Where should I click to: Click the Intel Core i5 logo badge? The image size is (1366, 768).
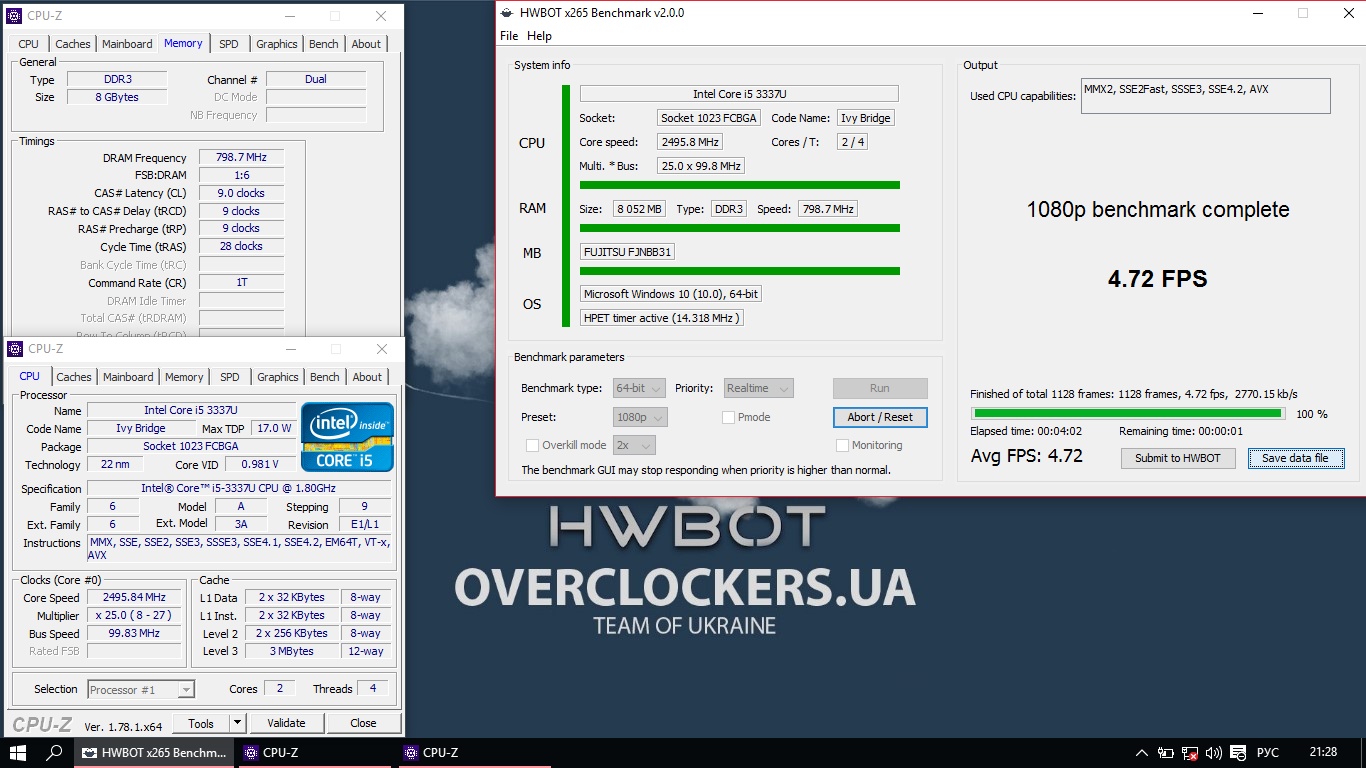(x=348, y=437)
